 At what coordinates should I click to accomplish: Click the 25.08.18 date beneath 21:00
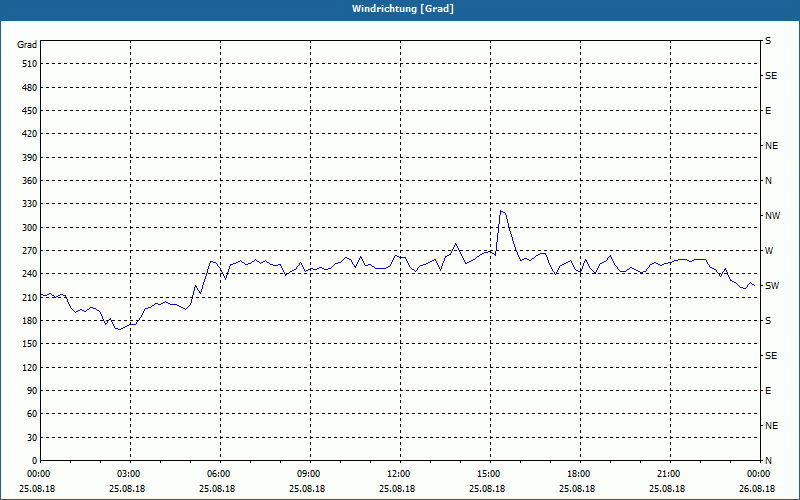tap(667, 489)
